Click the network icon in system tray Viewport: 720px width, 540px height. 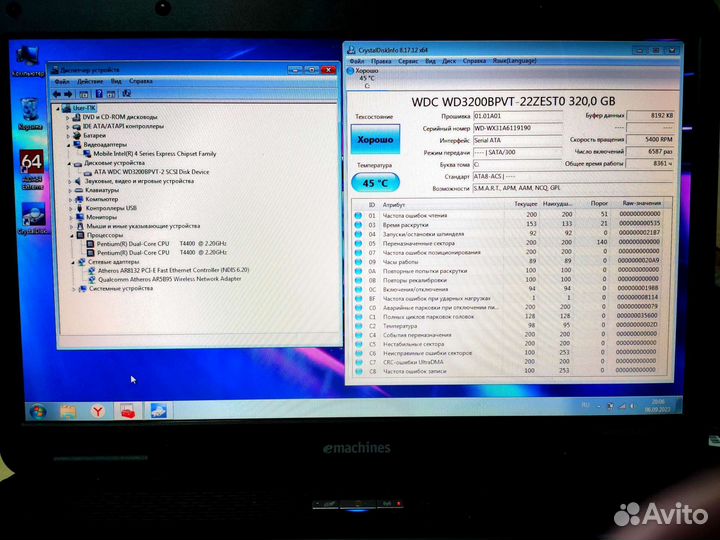tap(622, 406)
